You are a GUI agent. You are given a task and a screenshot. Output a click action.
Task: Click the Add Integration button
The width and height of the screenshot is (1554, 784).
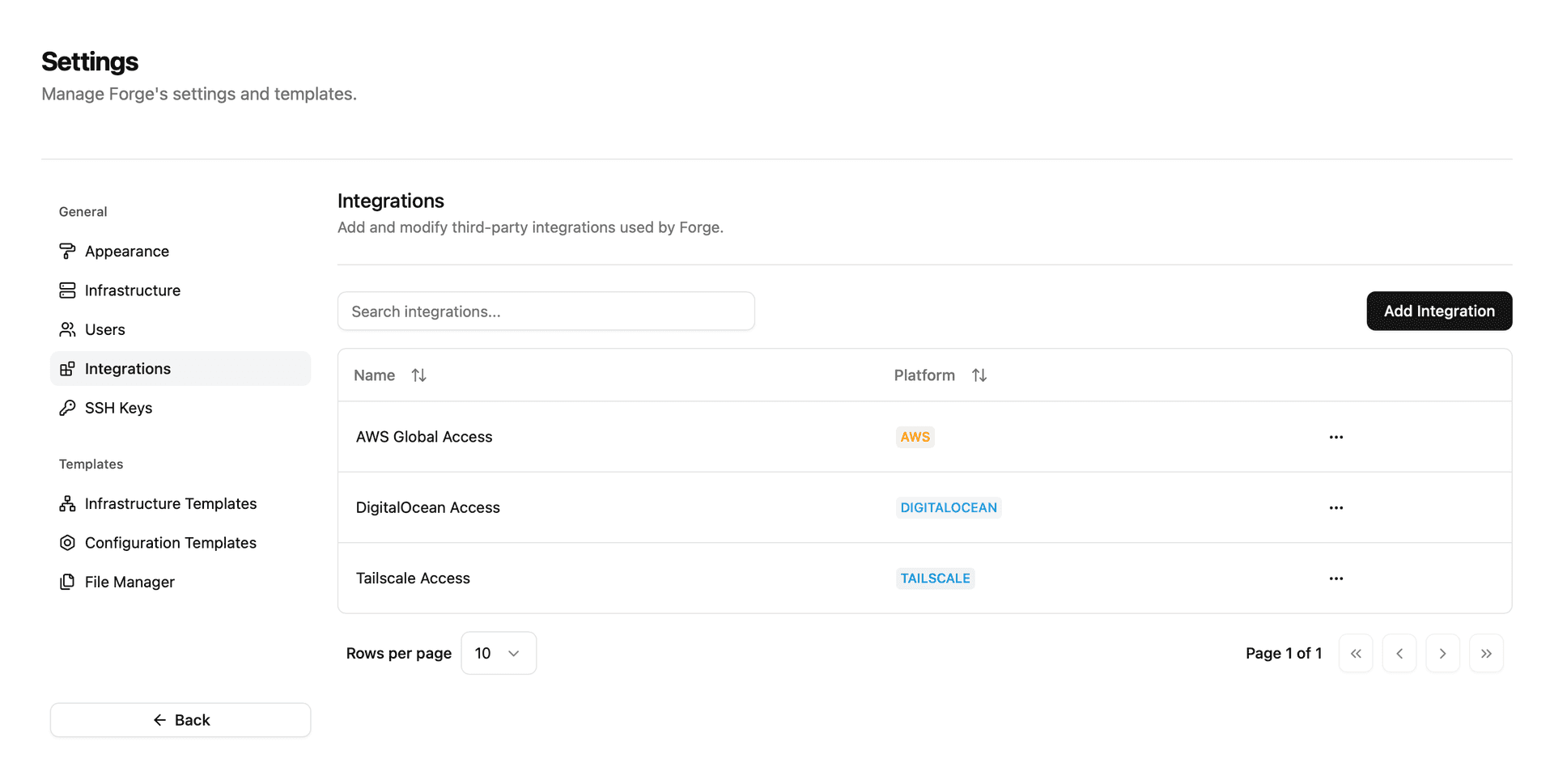coord(1439,311)
